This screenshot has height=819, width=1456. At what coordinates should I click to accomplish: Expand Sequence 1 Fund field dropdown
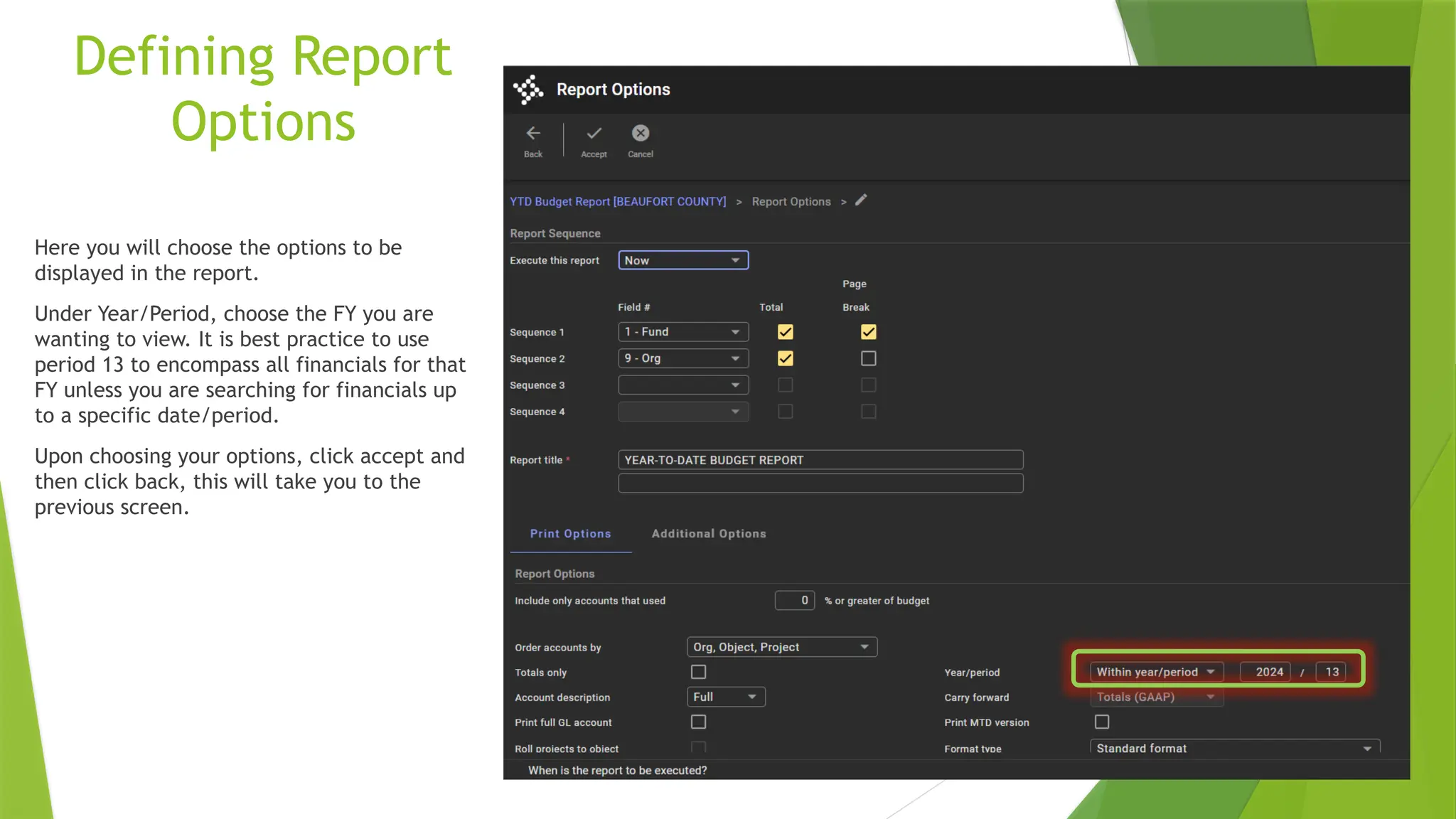click(x=682, y=332)
